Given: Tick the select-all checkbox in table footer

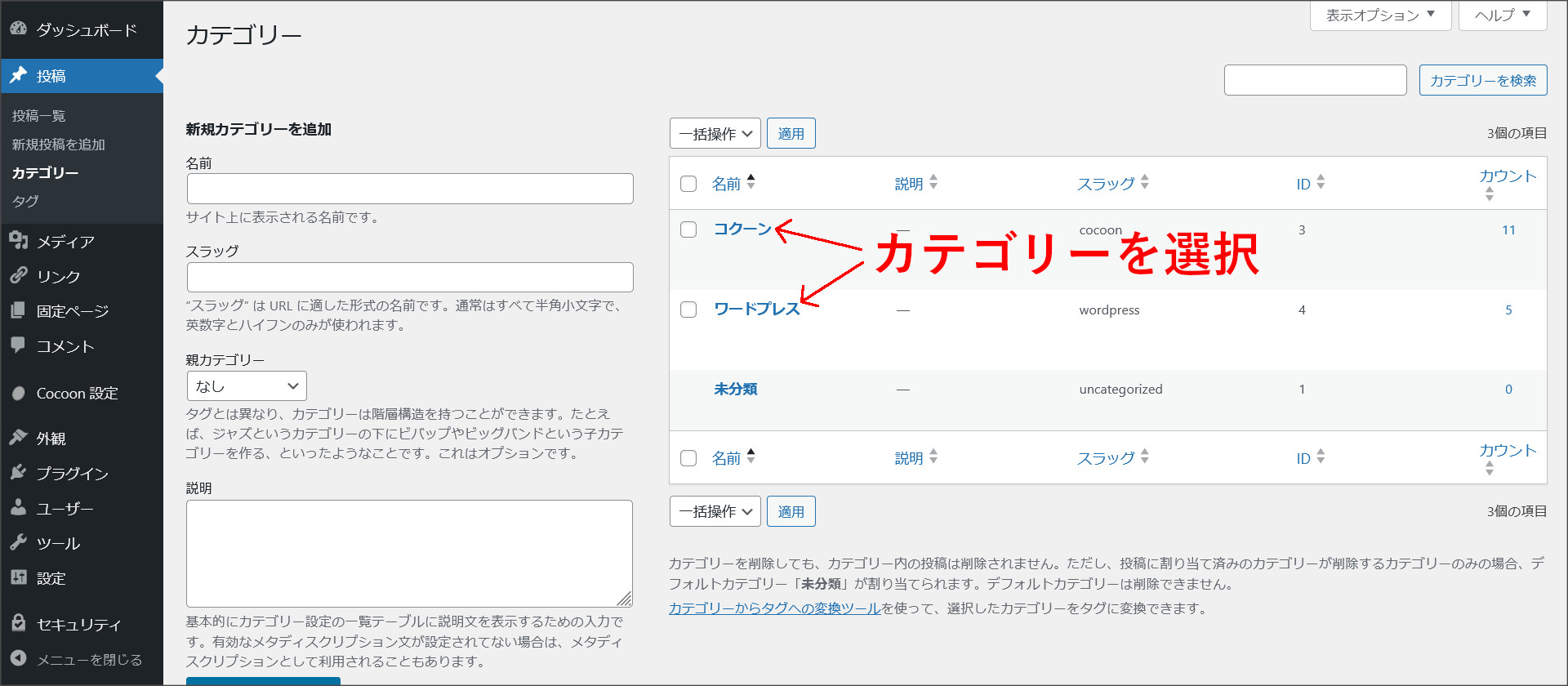Looking at the screenshot, I should click(x=688, y=458).
